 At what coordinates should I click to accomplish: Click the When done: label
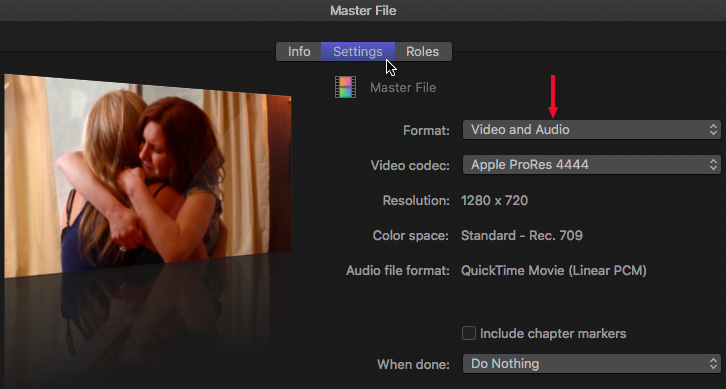pos(413,364)
